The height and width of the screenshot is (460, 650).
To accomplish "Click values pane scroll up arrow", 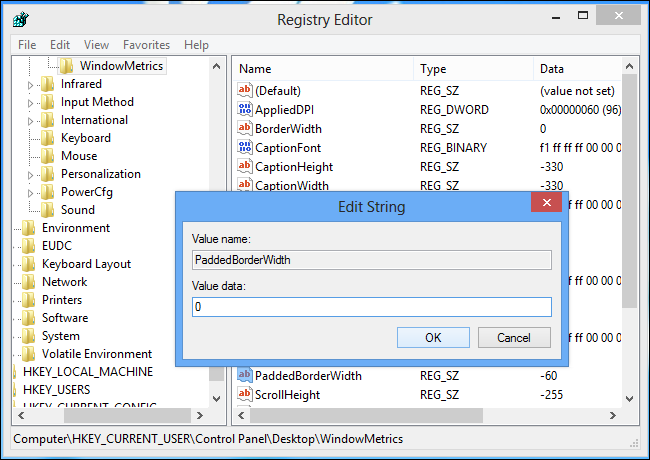I will tap(629, 66).
